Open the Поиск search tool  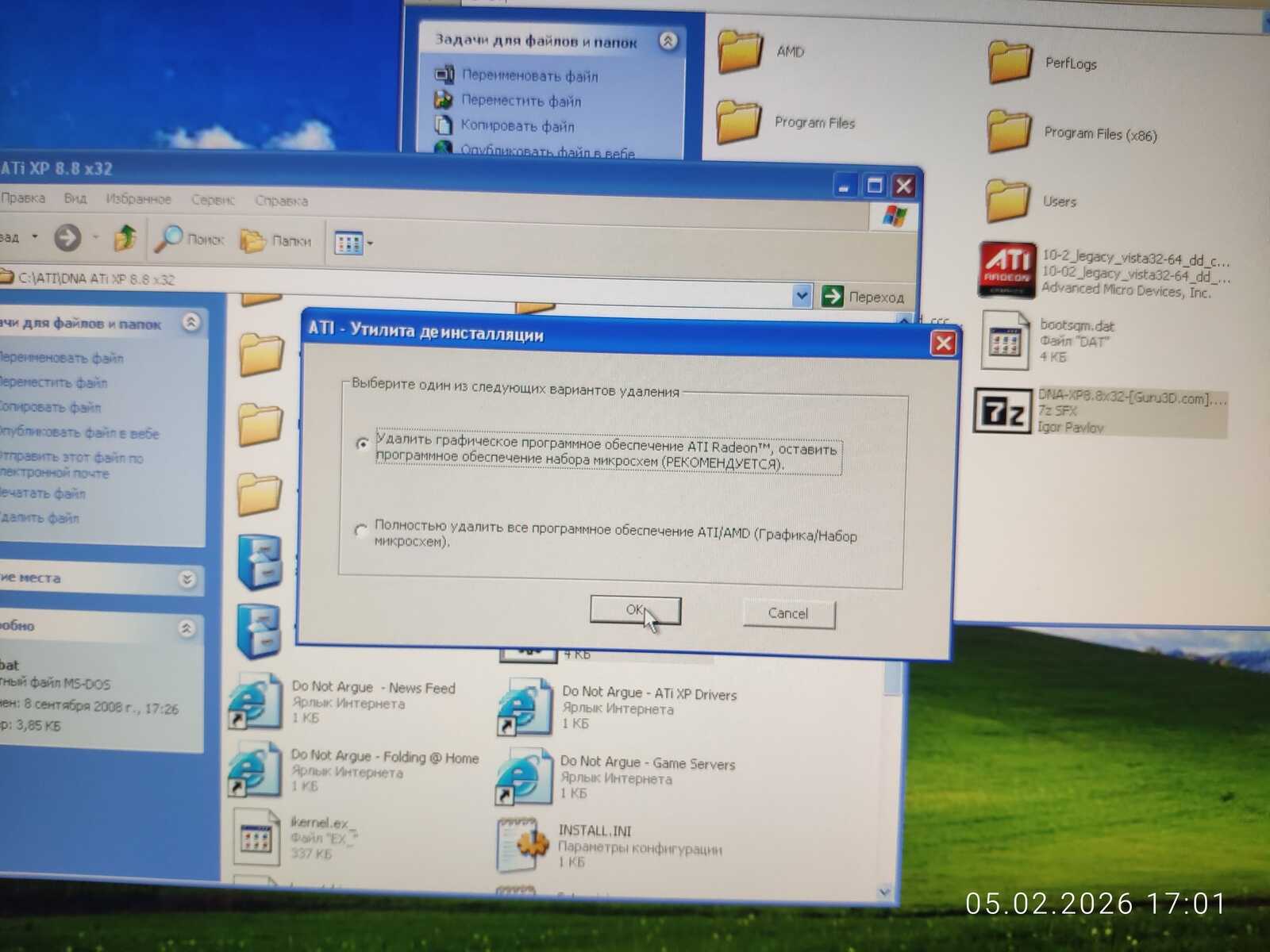tap(189, 239)
